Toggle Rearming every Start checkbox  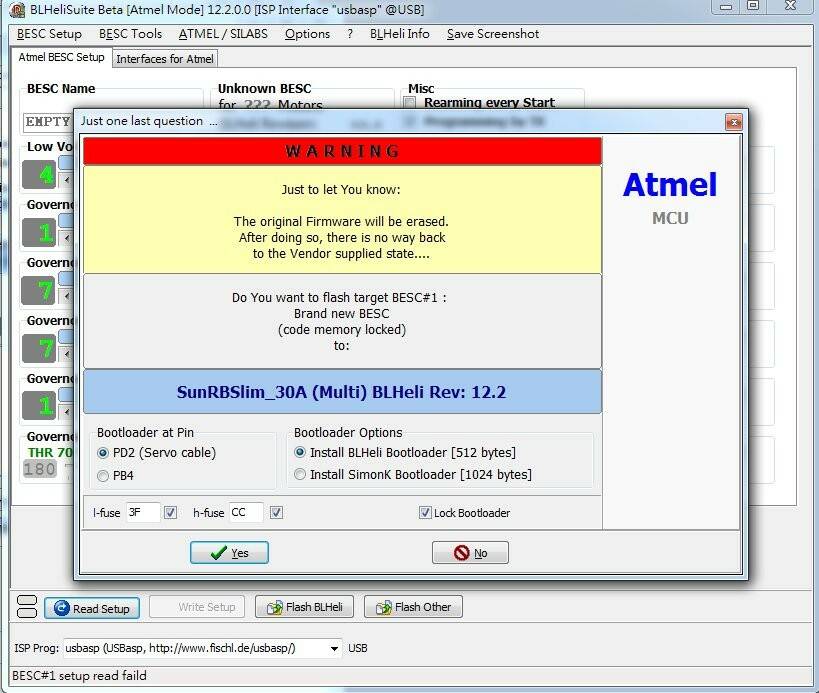410,102
